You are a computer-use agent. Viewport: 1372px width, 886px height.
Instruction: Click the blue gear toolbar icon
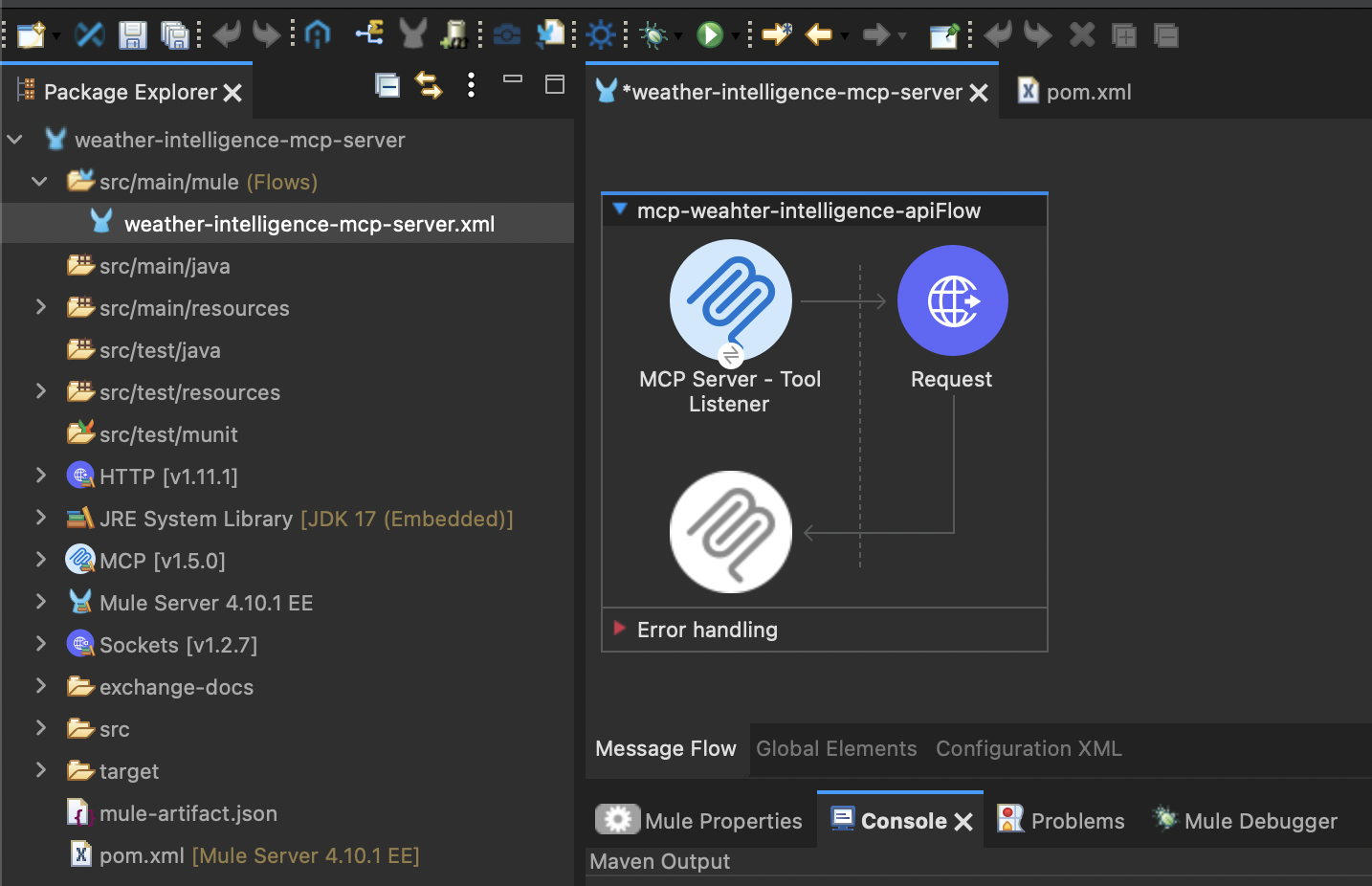point(601,35)
